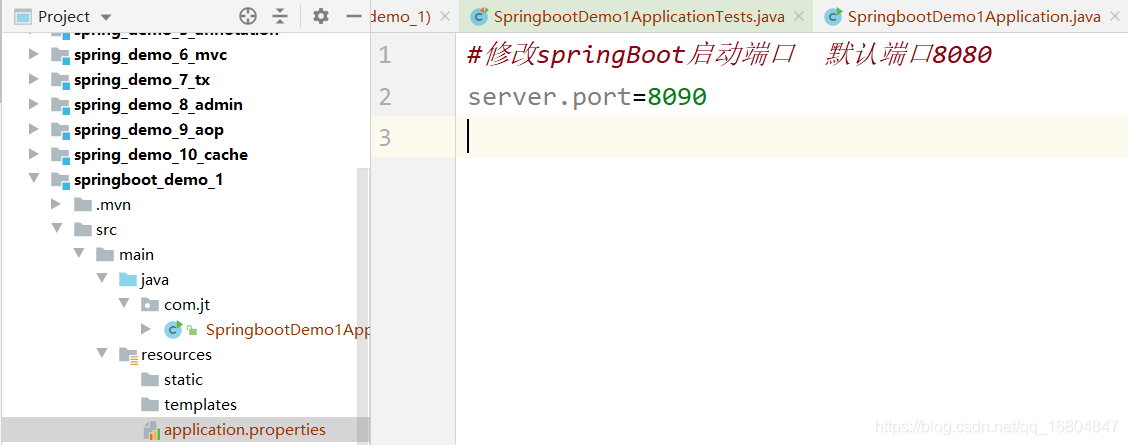Click the SpringbootDemo1Application tab class icon
Screen dimensions: 1128x445
click(x=834, y=16)
